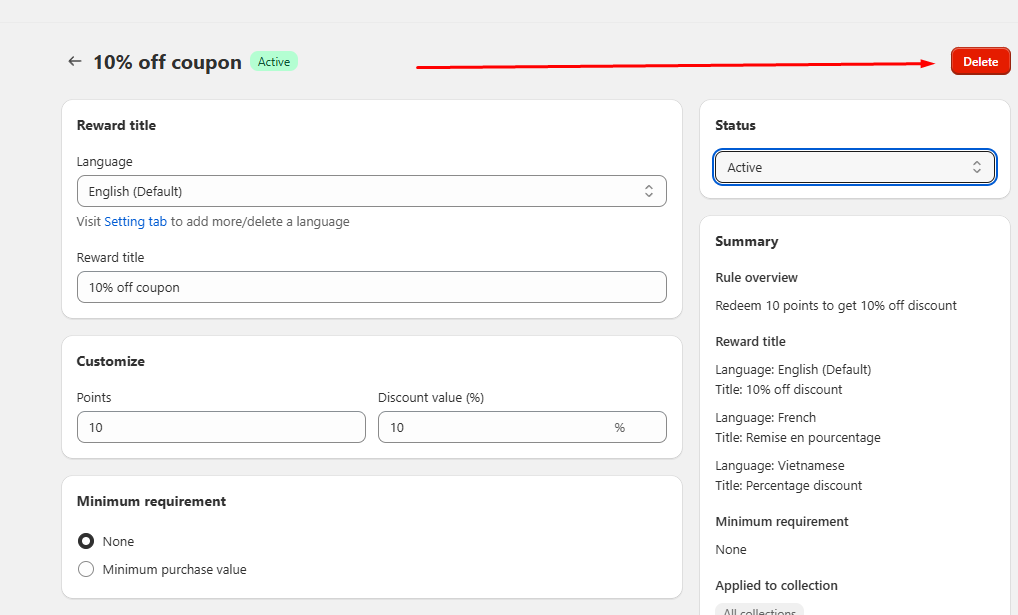1018x615 pixels.
Task: Open the Language dropdown showing English (Default)
Action: click(x=371, y=191)
